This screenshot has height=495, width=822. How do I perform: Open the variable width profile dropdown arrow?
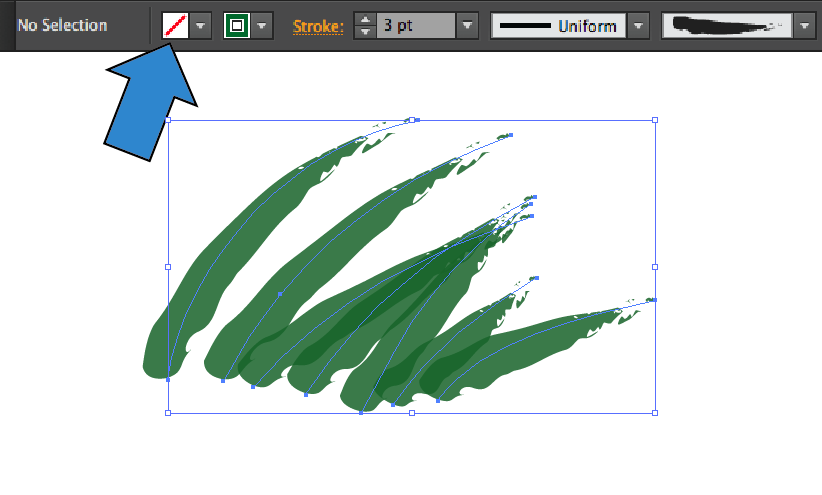[x=639, y=25]
